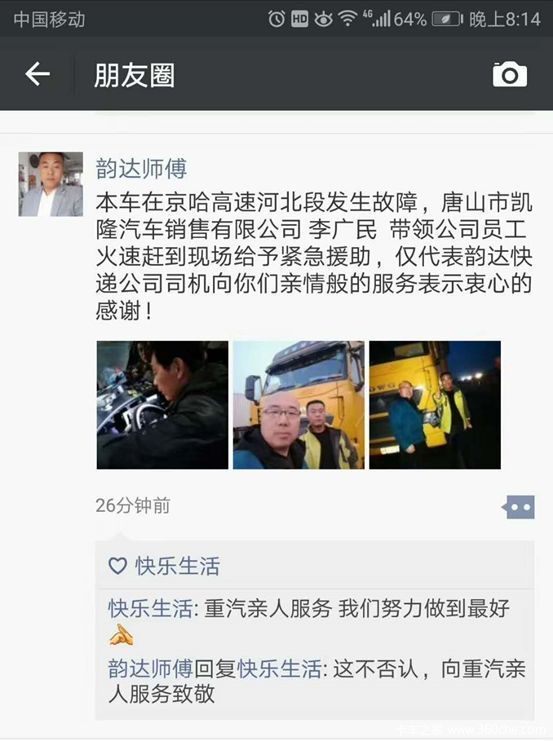Open the 韵达师傅 poster name link
This screenshot has height=741, width=553.
pyautogui.click(x=141, y=169)
